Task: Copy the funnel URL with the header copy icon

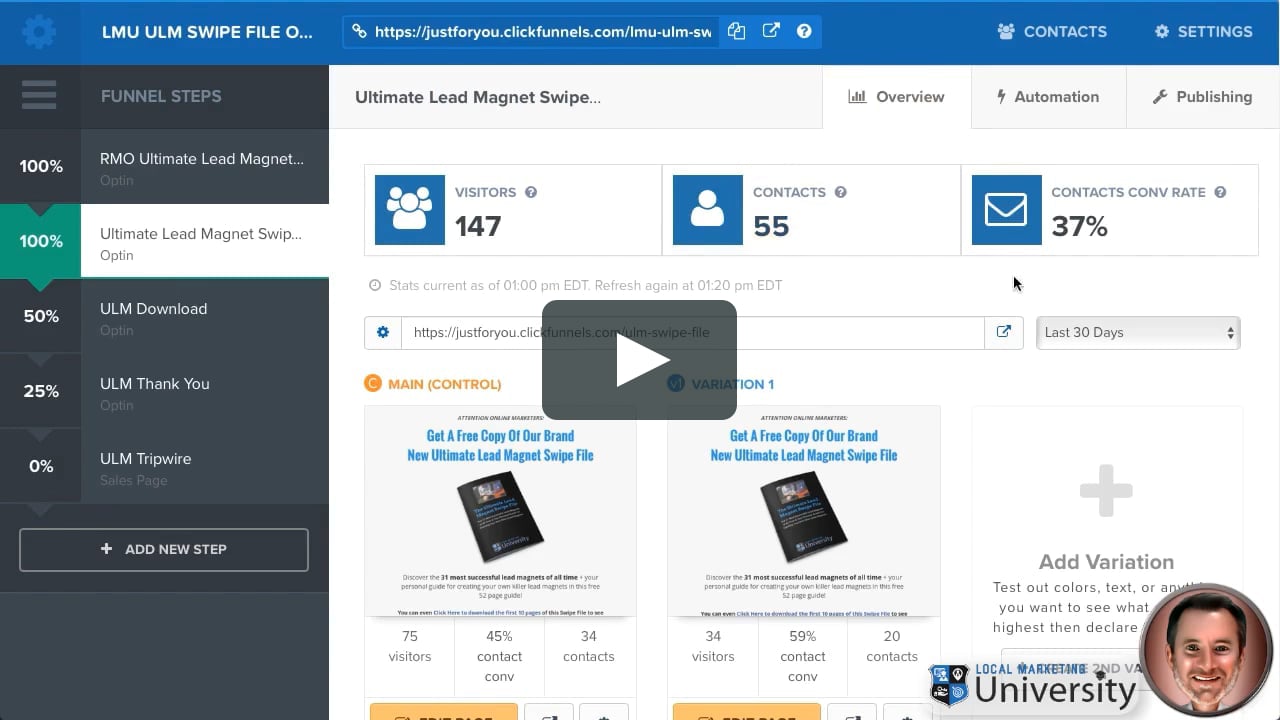Action: (x=737, y=31)
